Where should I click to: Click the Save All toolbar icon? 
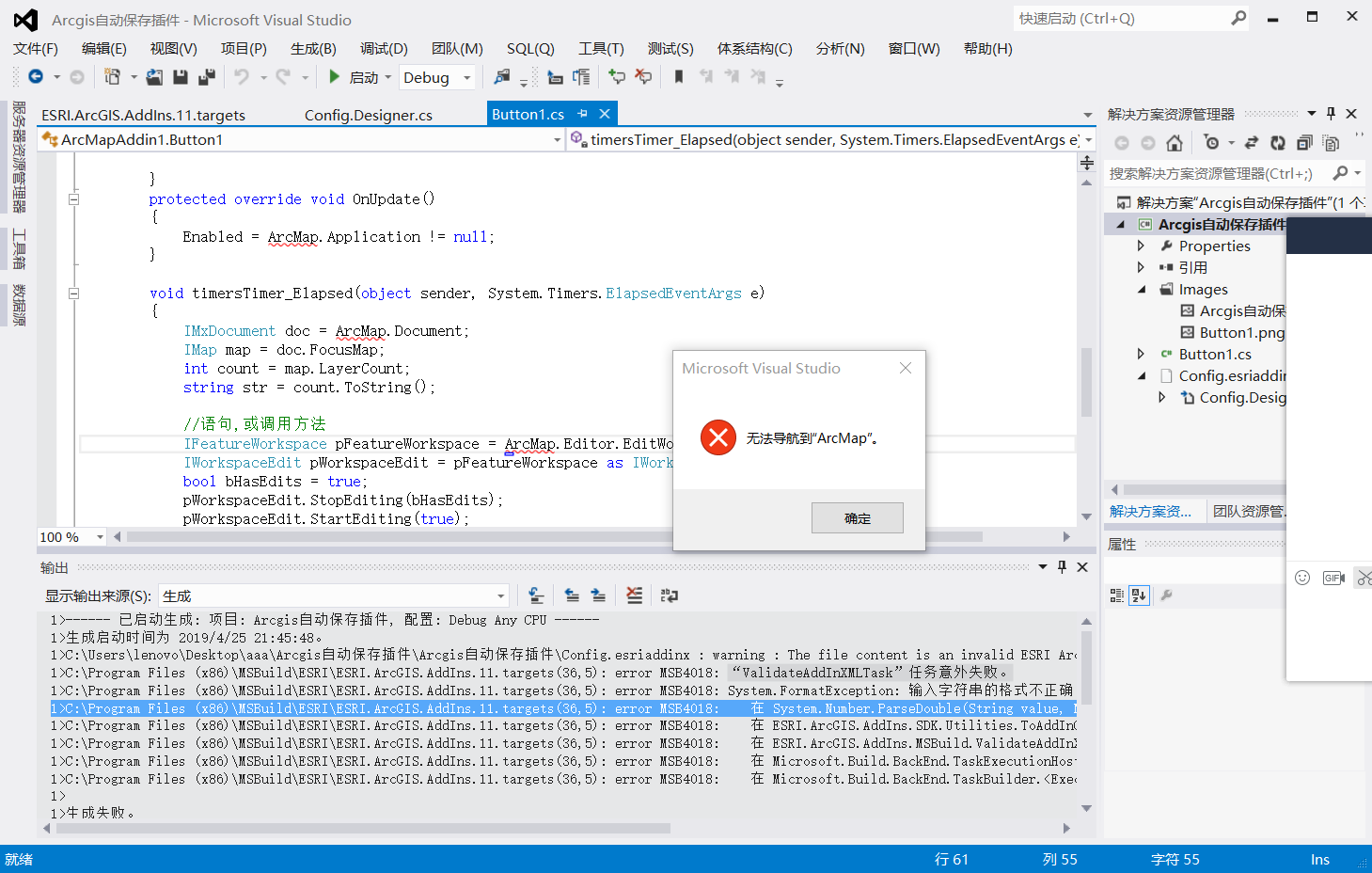(207, 77)
